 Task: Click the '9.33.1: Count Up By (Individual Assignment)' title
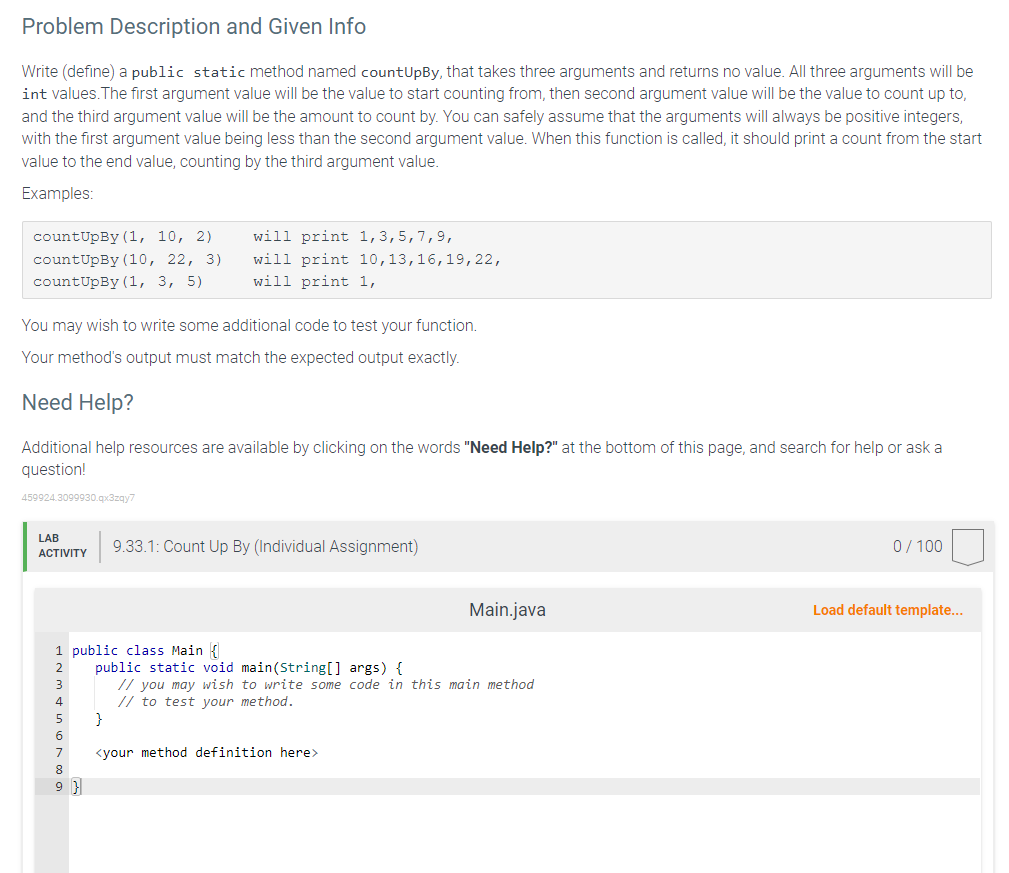click(x=265, y=546)
